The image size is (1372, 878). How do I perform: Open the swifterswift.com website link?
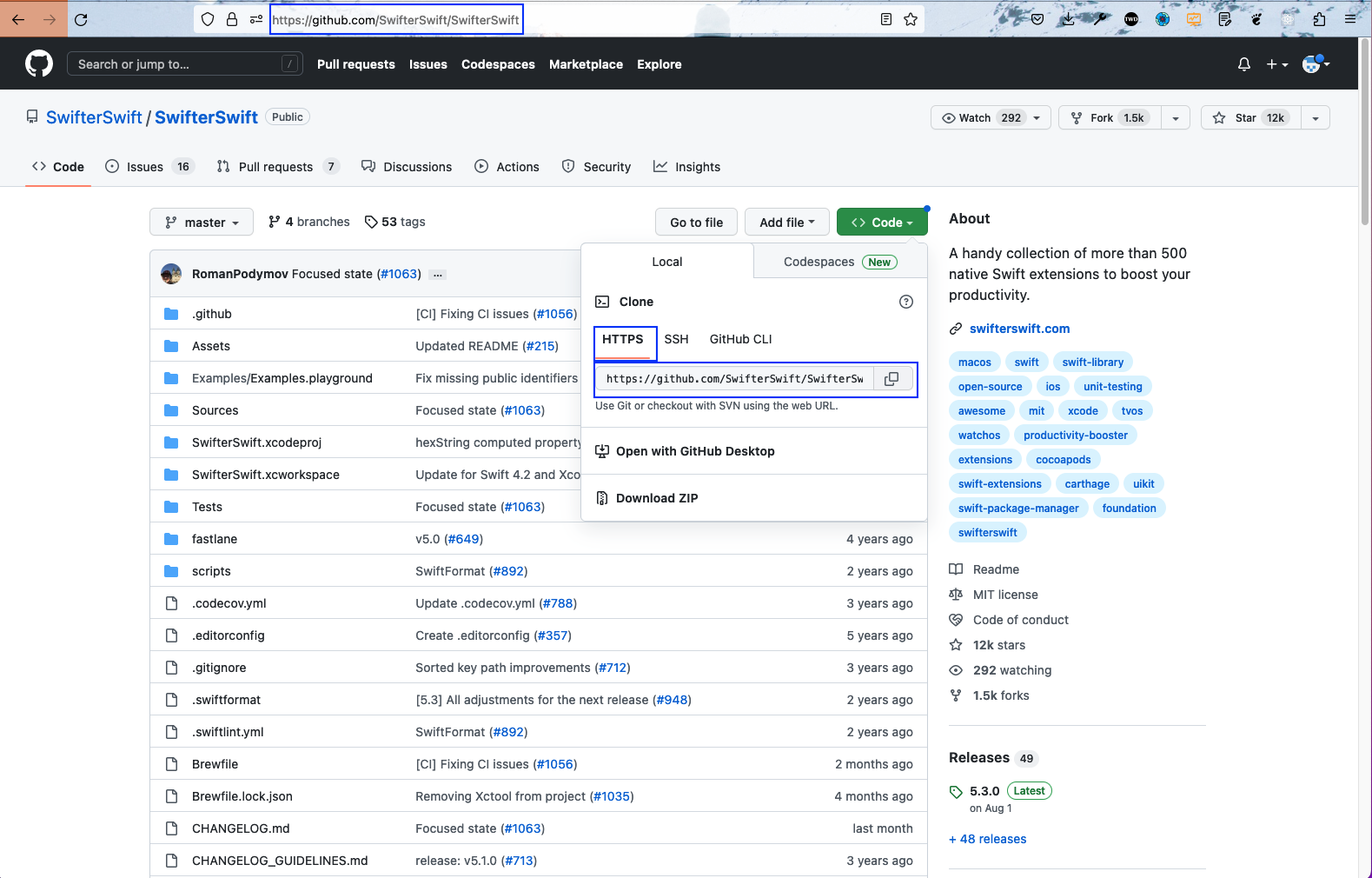[x=1019, y=329]
